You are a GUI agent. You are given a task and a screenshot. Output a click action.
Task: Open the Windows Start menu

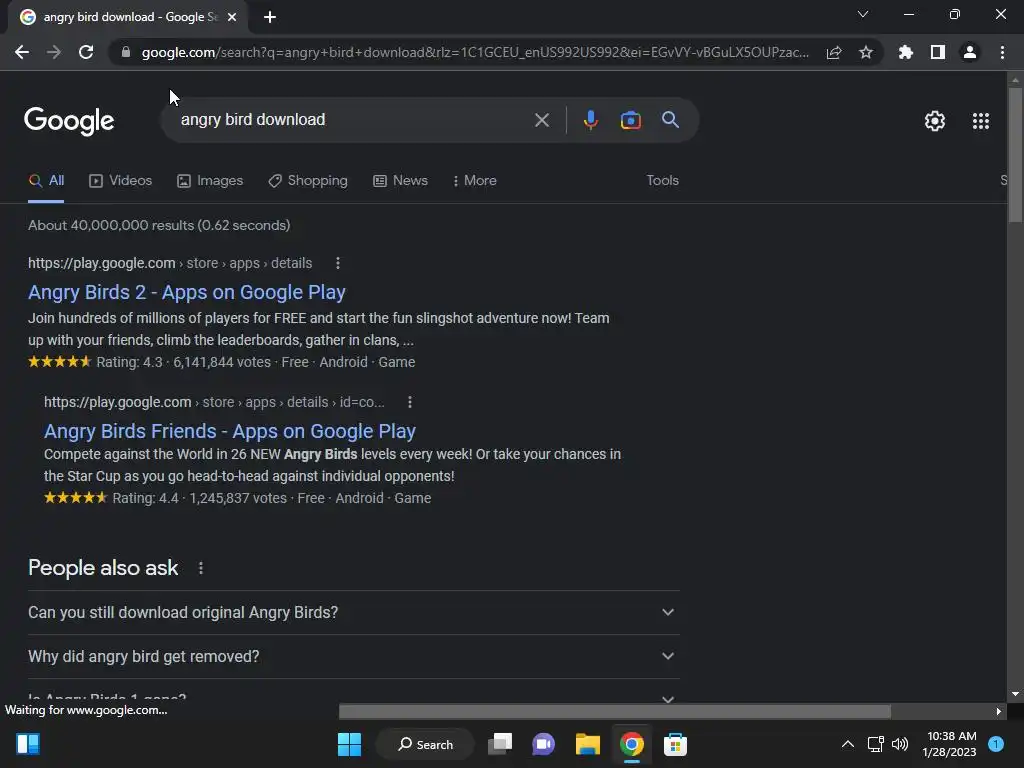click(349, 744)
